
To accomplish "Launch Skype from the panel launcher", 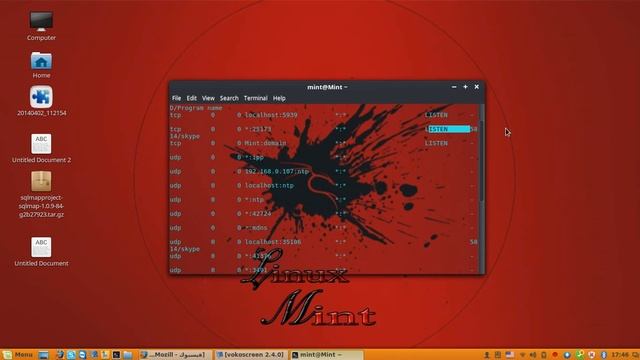I will 71,355.
